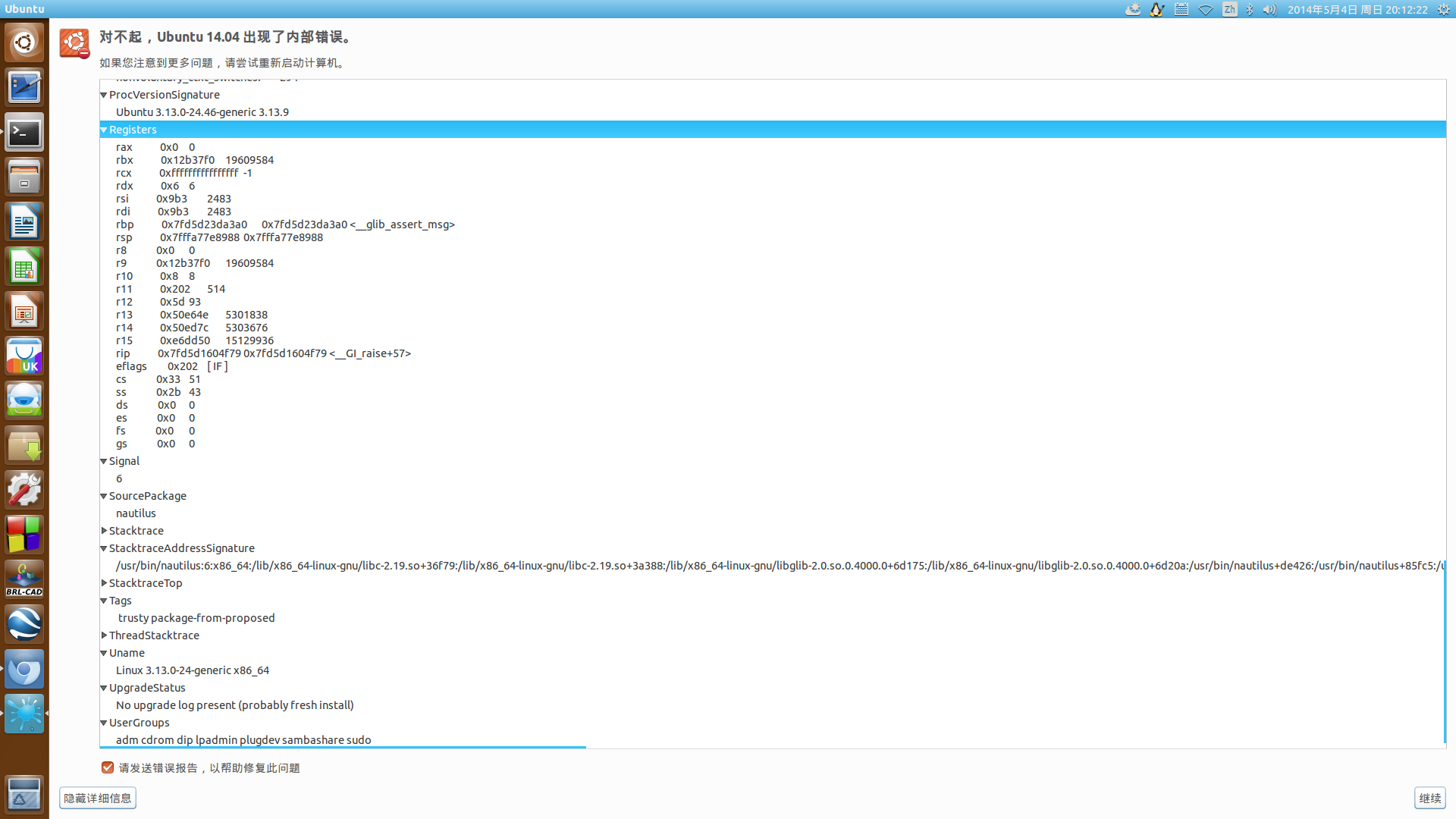Screen dimensions: 1456x819
Task: Click the penguin QQ tray icon
Action: (x=1156, y=9)
